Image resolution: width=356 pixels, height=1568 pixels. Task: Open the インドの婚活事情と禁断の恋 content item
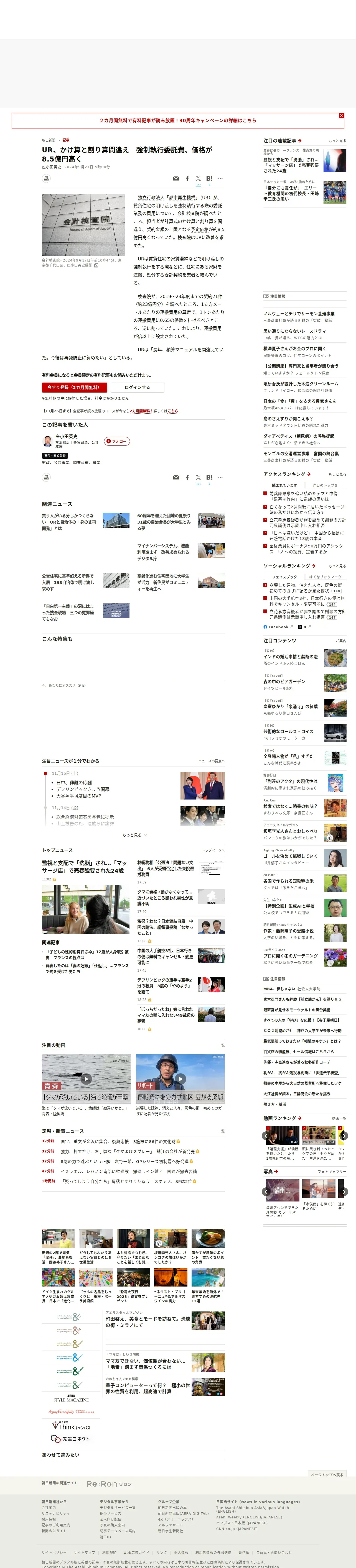[x=290, y=657]
